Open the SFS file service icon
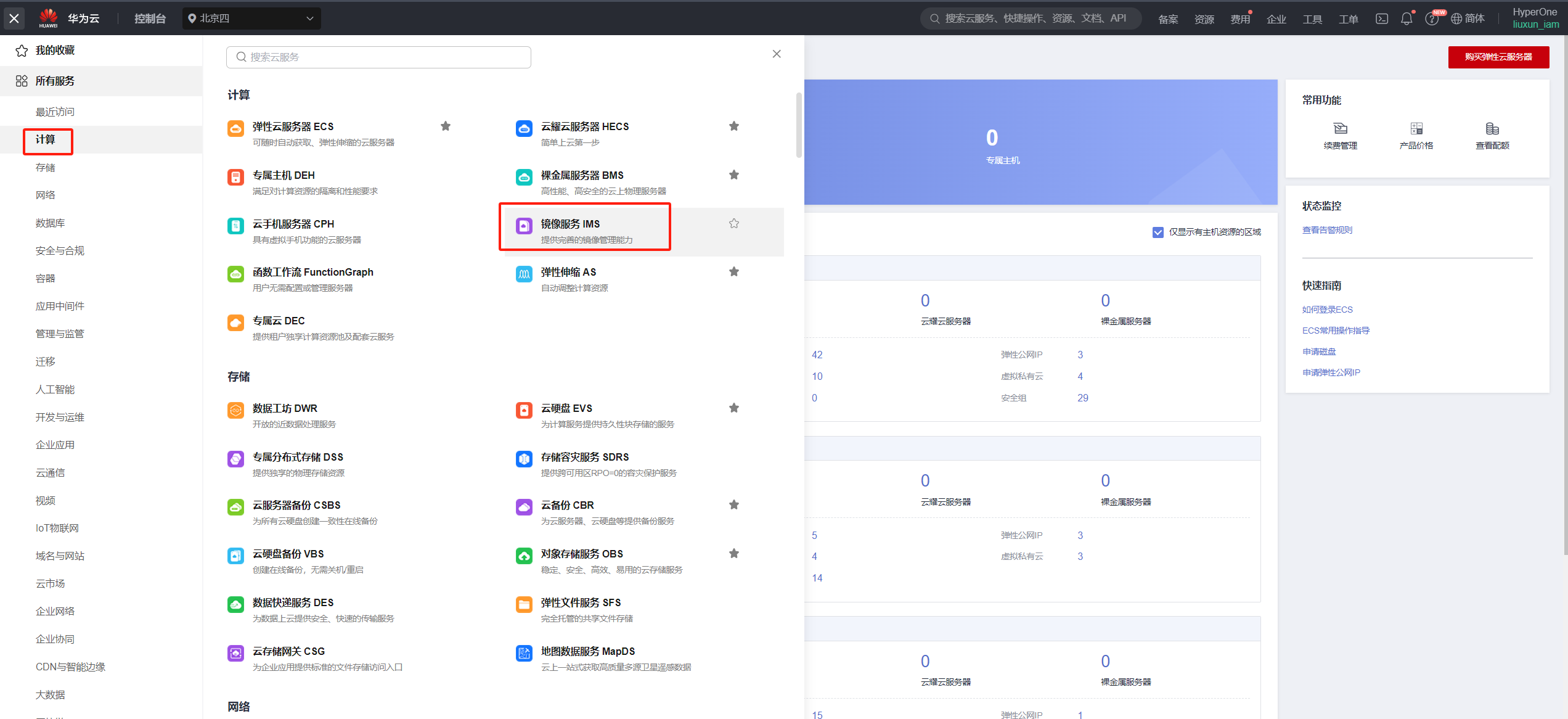 (x=524, y=604)
